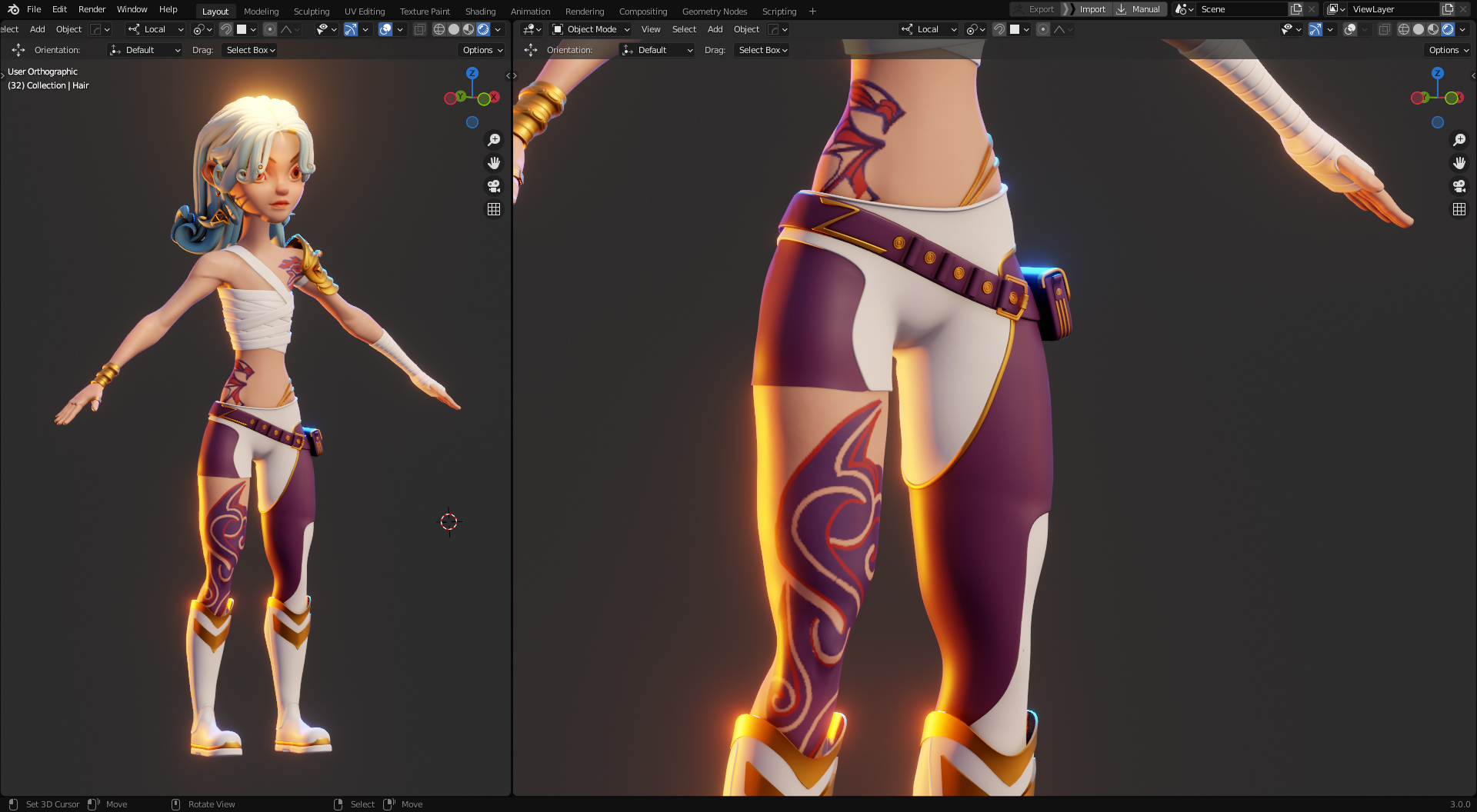Open left viewport Select Box drag dropdown
The image size is (1477, 812).
point(250,50)
